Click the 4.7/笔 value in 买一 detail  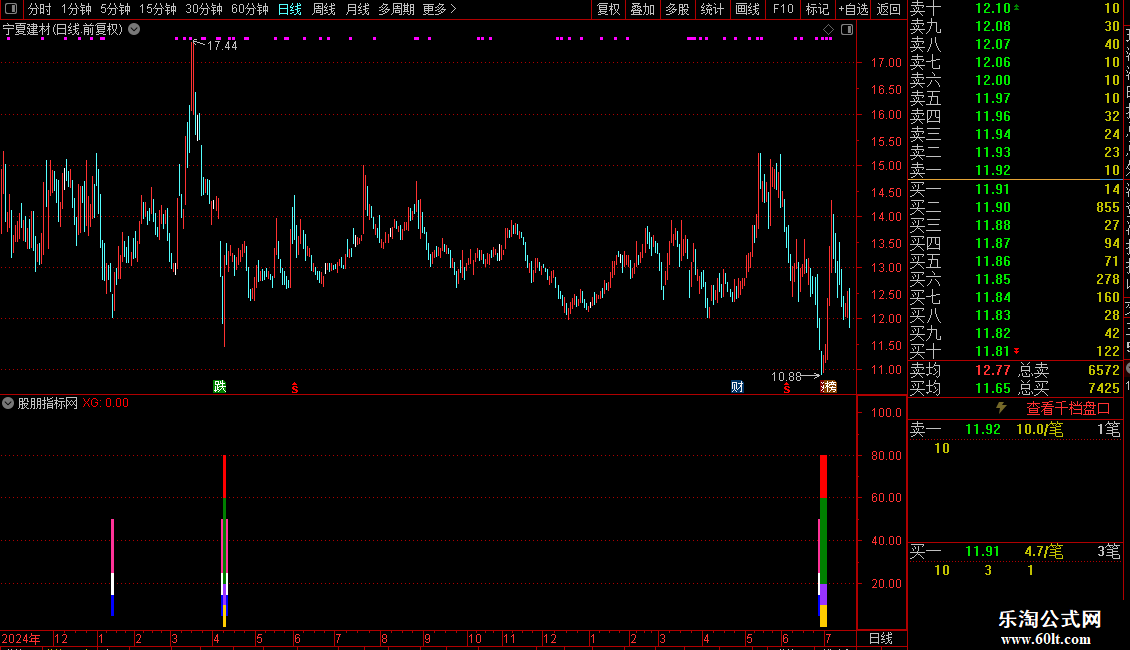pyautogui.click(x=1044, y=551)
